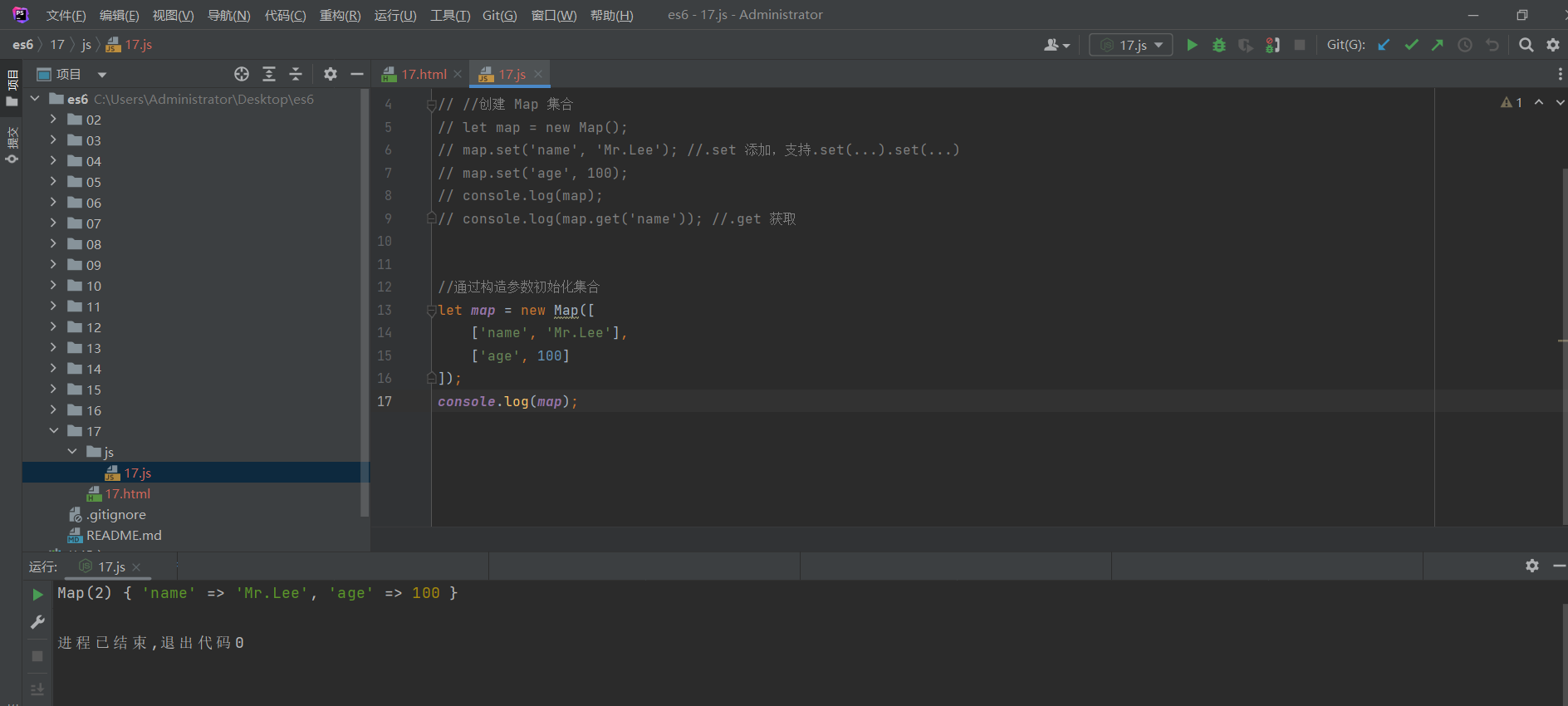Run with coverage icon in toolbar
This screenshot has height=706, width=1568.
tap(1245, 45)
